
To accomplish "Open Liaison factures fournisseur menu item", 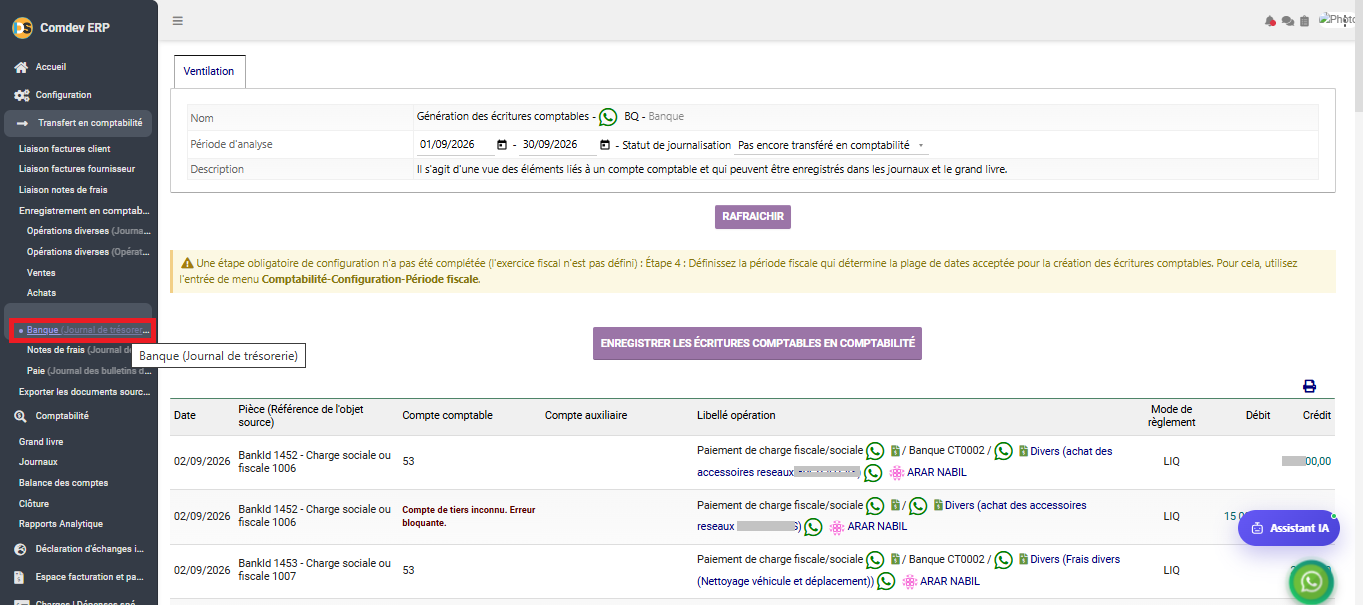I will [x=77, y=169].
